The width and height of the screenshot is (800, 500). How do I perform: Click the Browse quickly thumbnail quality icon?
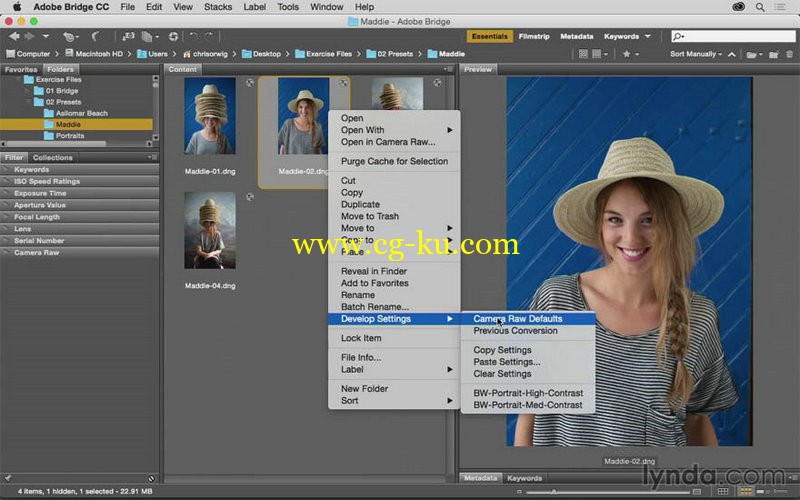coord(583,54)
